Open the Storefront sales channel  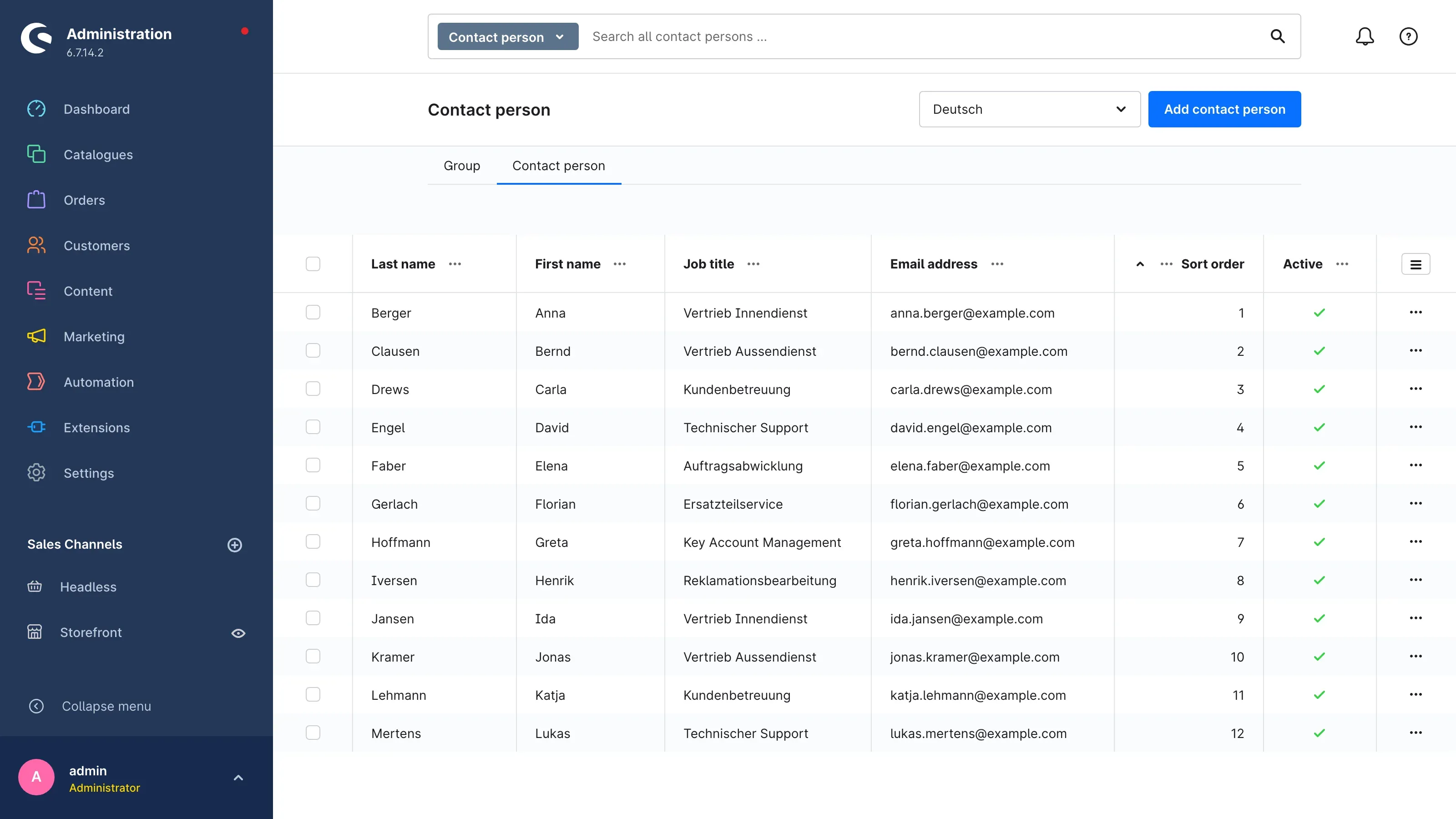[x=91, y=632]
